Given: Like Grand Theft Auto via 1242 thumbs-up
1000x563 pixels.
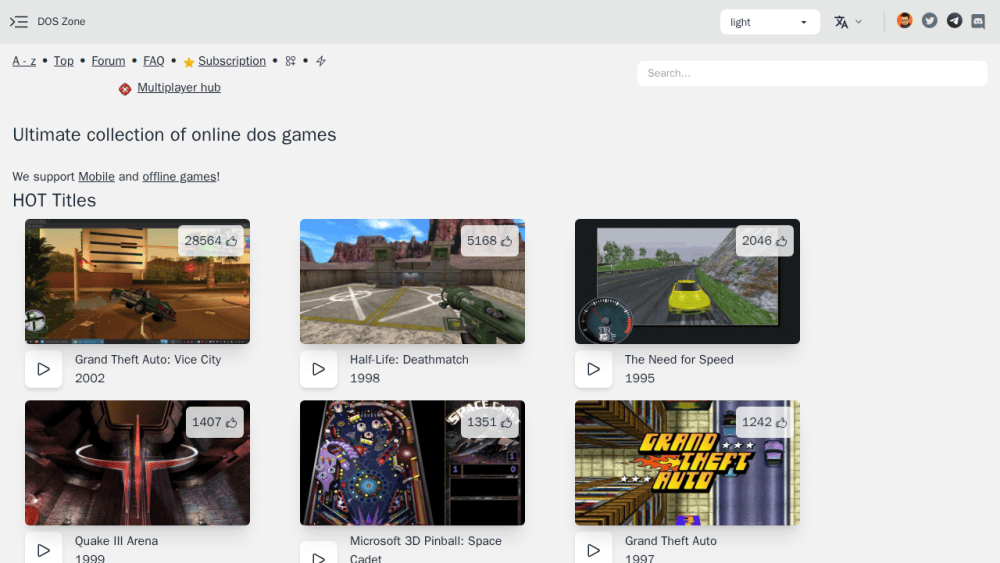Looking at the screenshot, I should [781, 422].
